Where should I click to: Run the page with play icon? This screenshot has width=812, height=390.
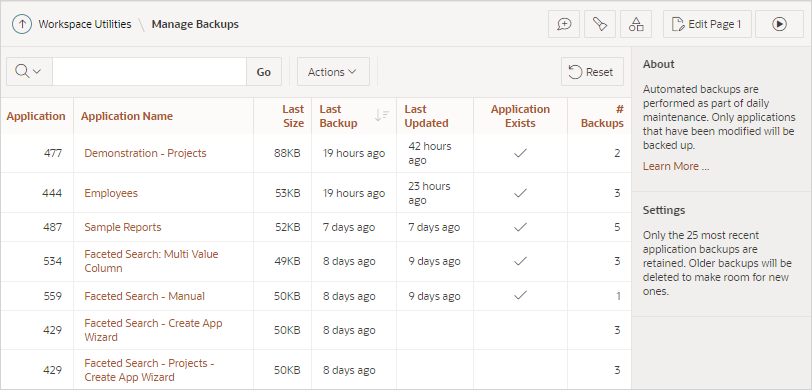click(779, 24)
